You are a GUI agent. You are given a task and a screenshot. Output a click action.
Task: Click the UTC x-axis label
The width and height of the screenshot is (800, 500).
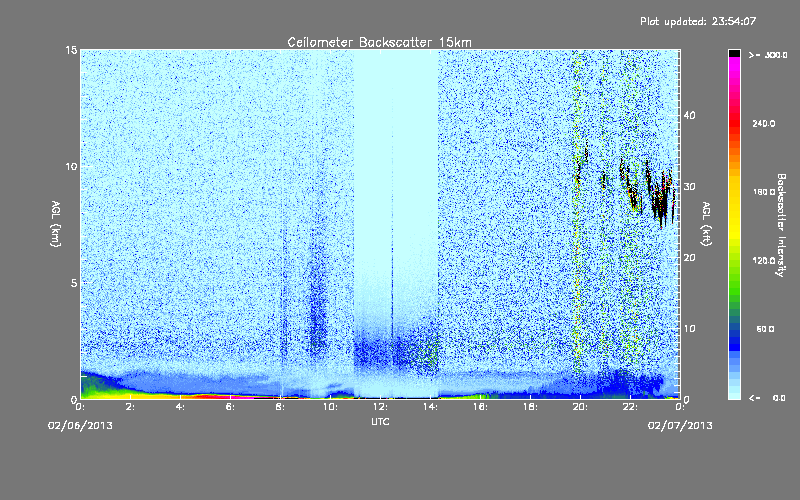(x=380, y=422)
